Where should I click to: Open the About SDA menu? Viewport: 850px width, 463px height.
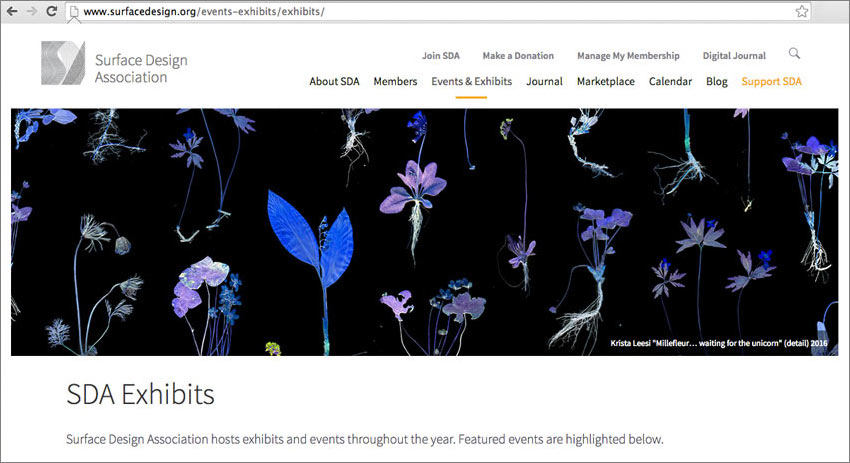tap(334, 81)
